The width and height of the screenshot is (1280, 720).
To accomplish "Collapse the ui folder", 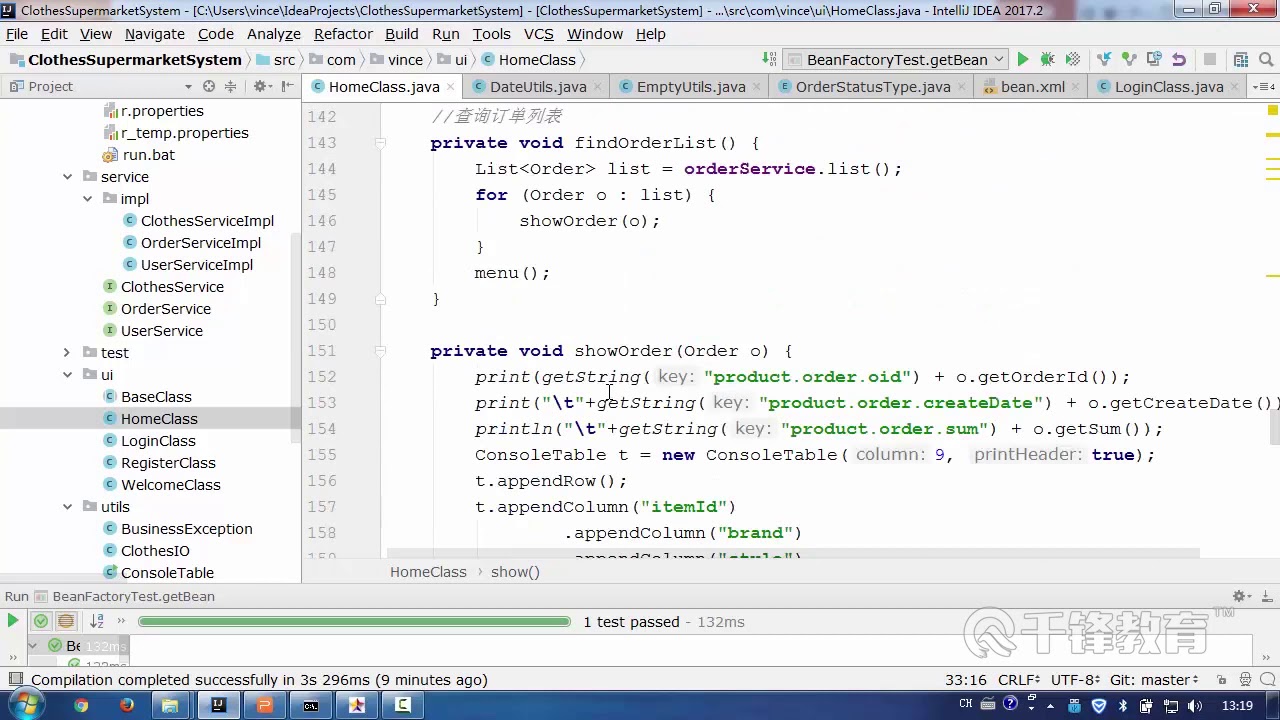I will click(67, 375).
